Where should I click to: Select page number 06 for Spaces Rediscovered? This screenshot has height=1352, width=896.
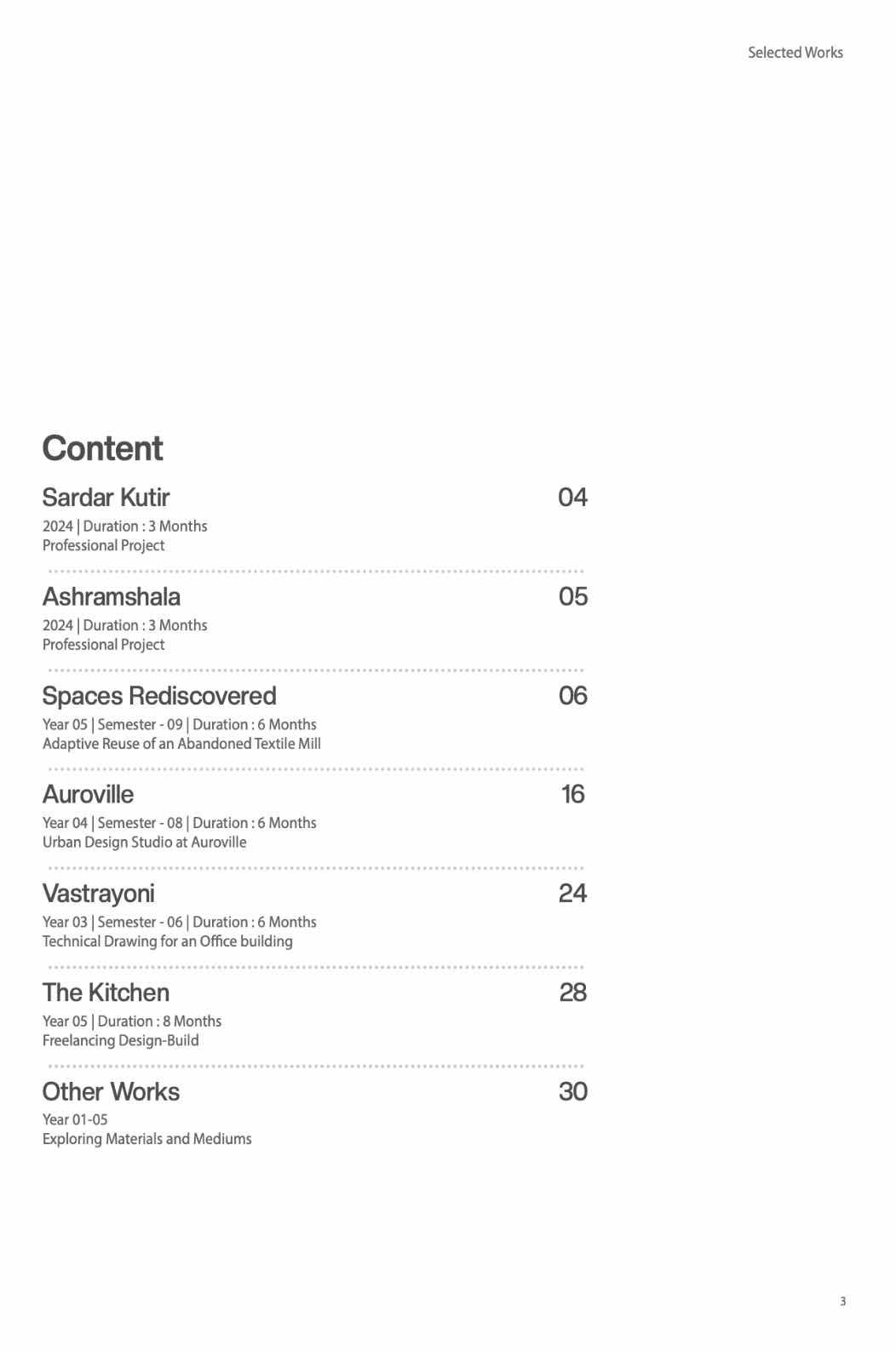click(572, 695)
